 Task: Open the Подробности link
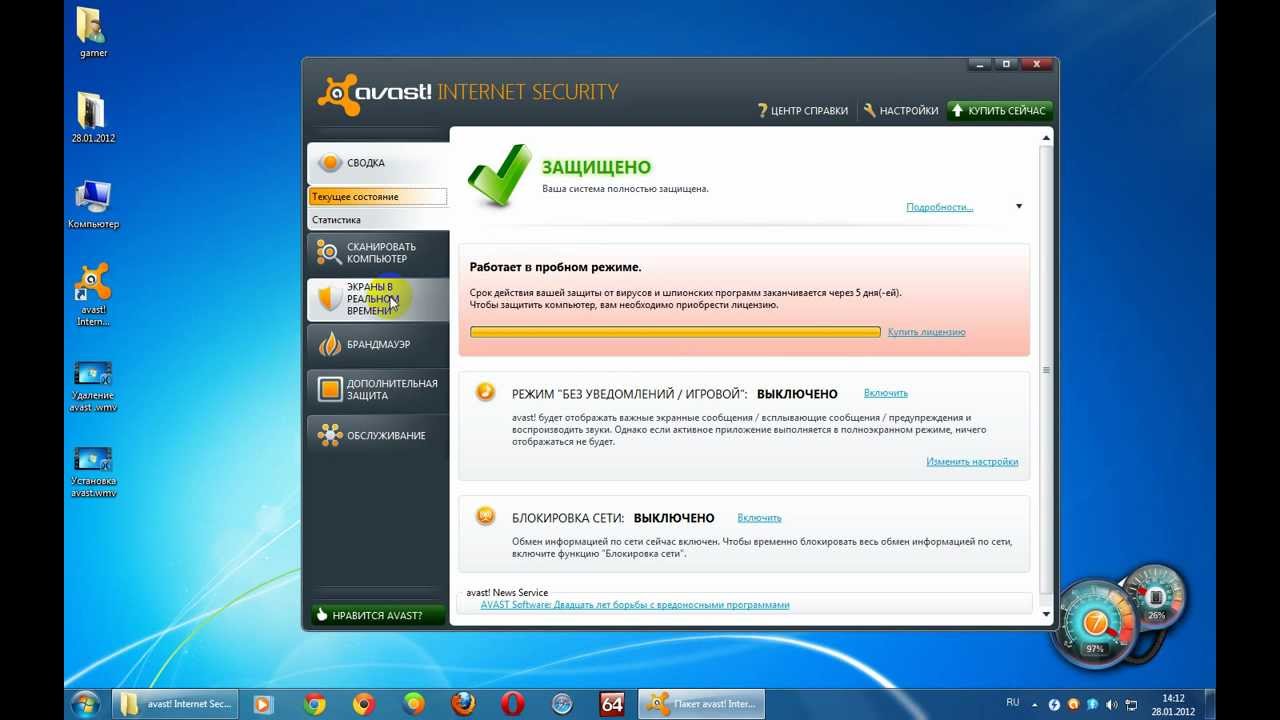tap(939, 207)
